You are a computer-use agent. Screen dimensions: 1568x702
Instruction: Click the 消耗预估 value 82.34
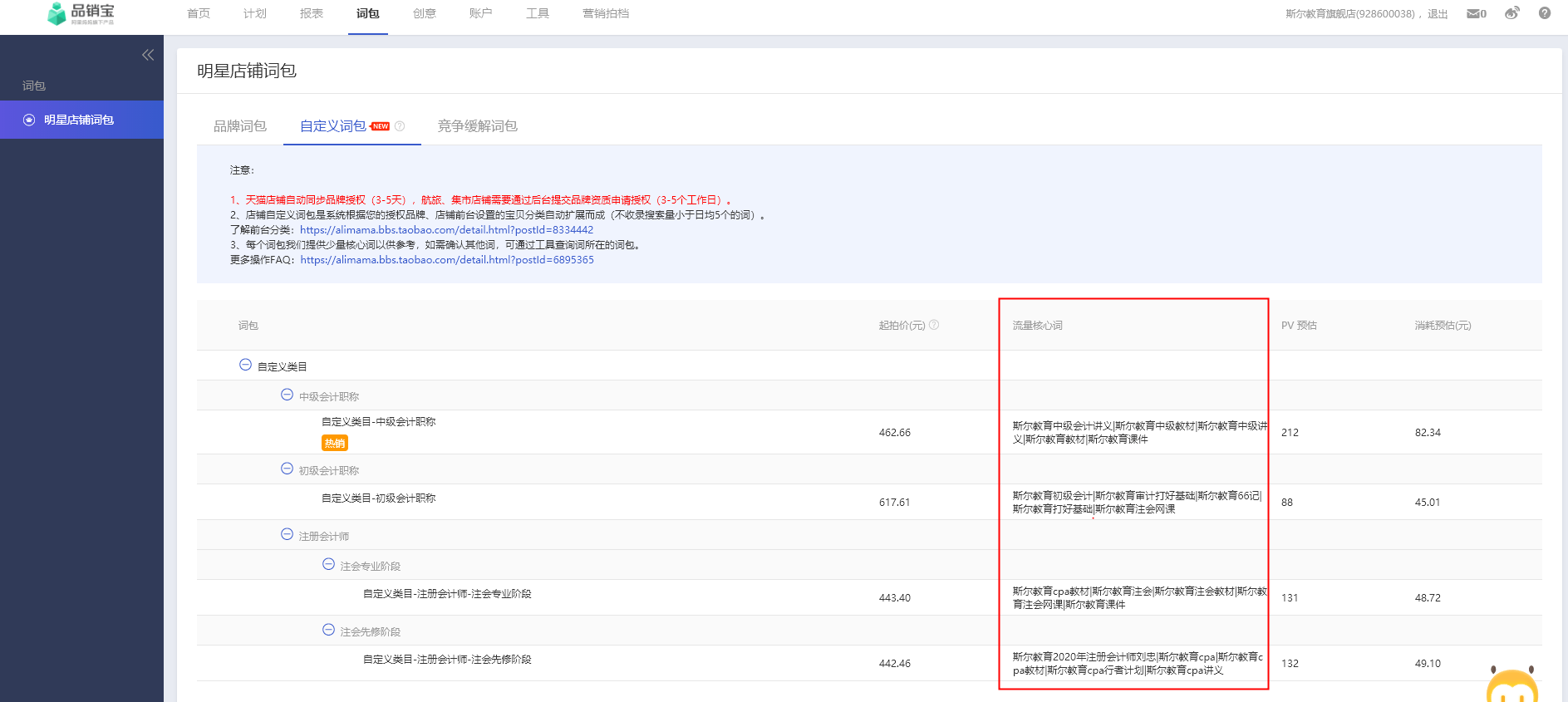(x=1428, y=433)
